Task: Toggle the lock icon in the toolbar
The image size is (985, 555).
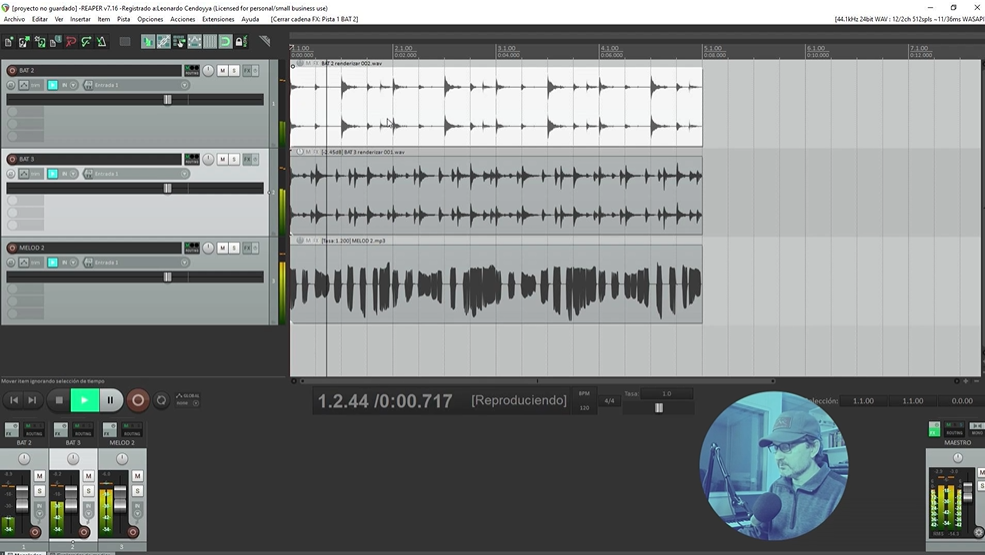Action: [x=241, y=41]
